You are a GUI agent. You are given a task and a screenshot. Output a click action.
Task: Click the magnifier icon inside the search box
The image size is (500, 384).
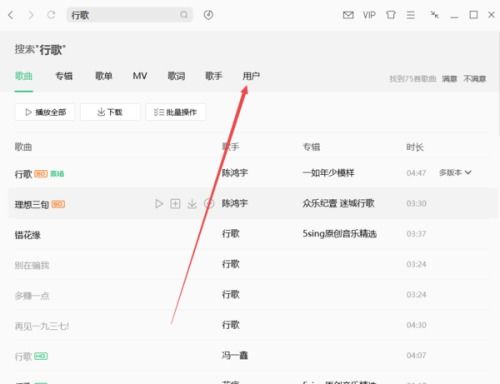coord(184,15)
